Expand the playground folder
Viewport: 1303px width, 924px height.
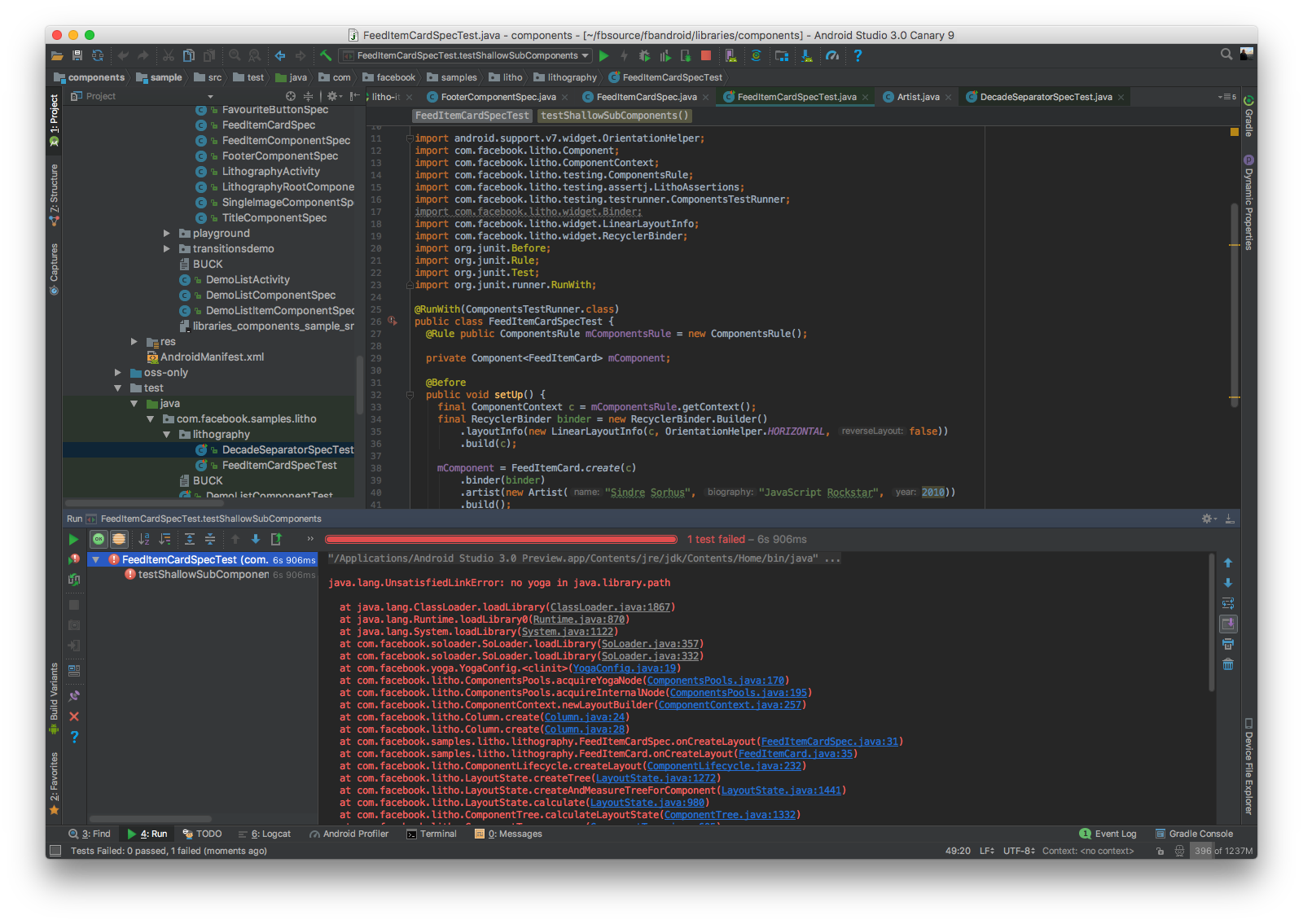point(167,233)
